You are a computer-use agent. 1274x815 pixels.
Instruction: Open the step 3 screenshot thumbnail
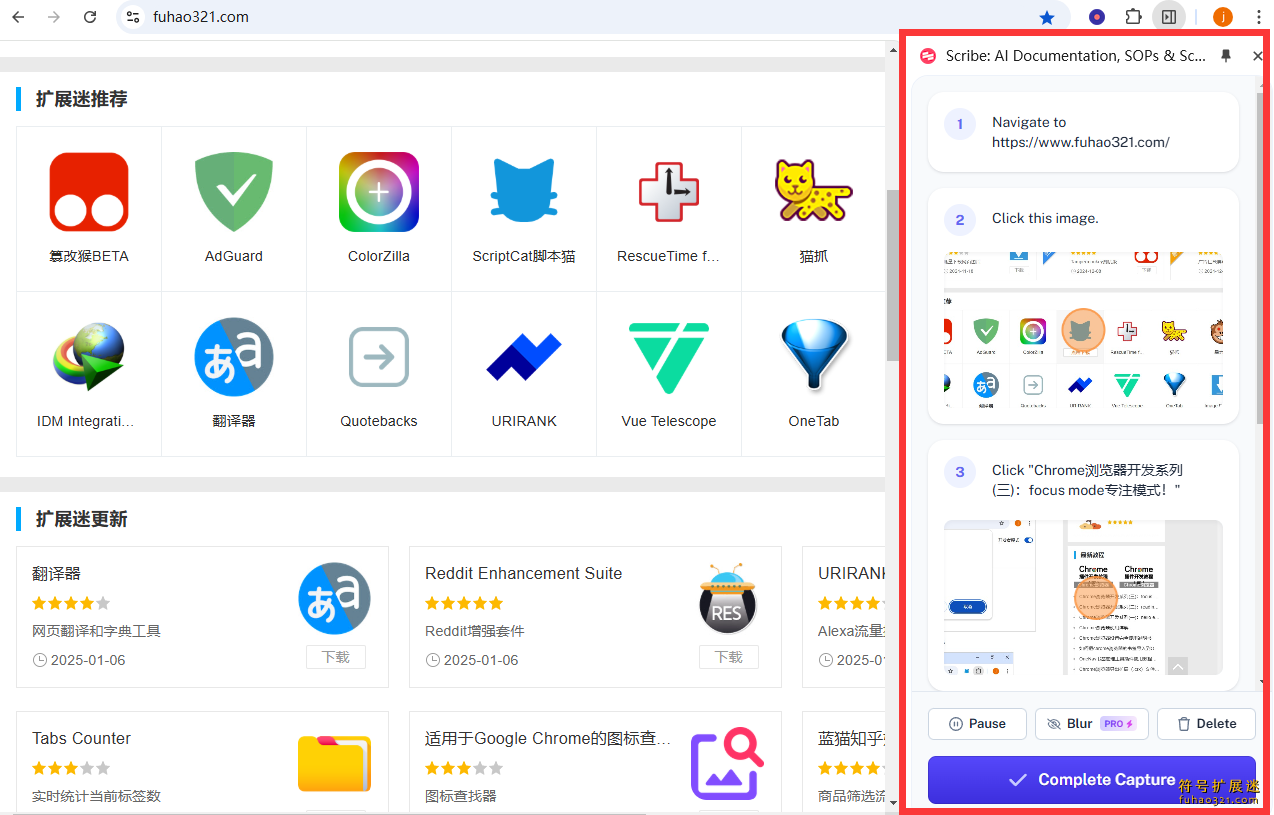tap(1083, 597)
